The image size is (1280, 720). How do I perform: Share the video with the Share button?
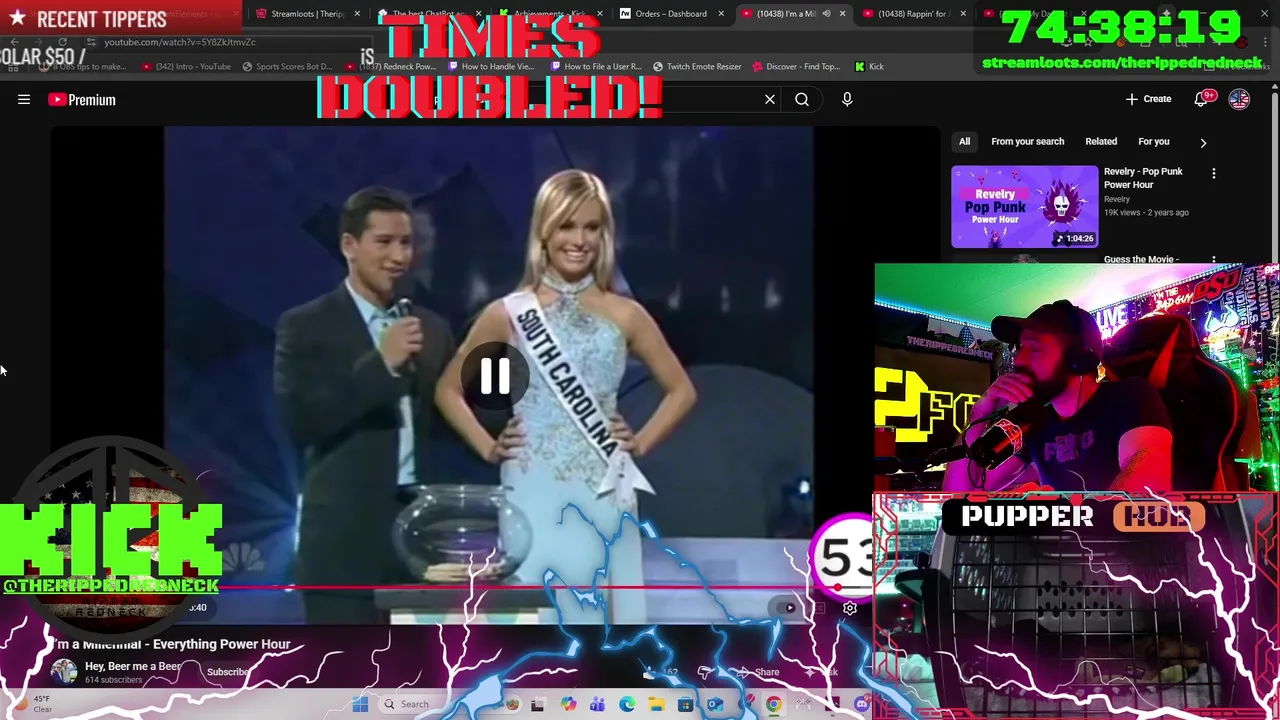point(758,672)
